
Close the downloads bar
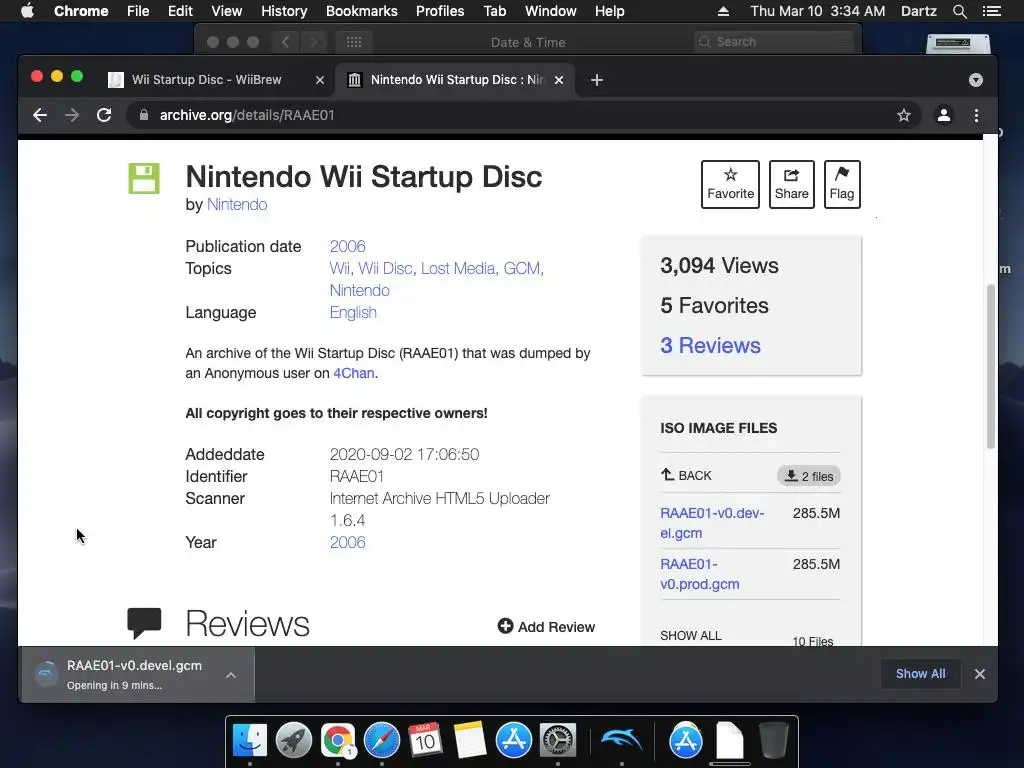point(980,674)
